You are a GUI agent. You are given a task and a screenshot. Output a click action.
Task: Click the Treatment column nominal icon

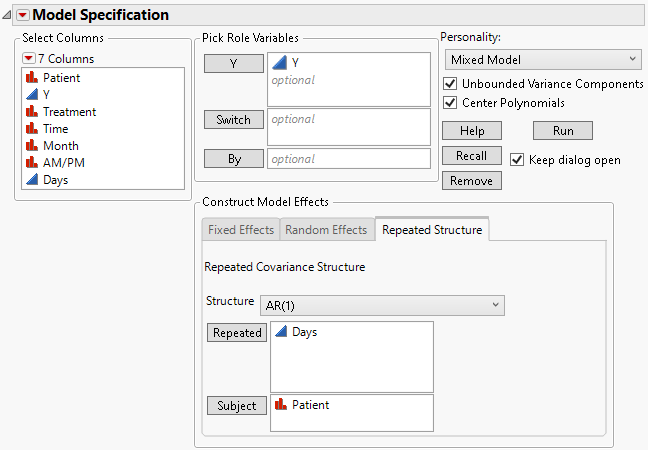point(32,112)
